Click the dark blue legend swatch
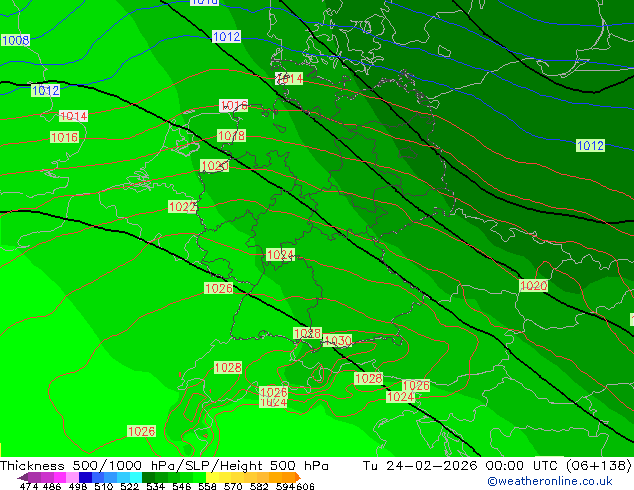634x490 pixels. pyautogui.click(x=85, y=477)
